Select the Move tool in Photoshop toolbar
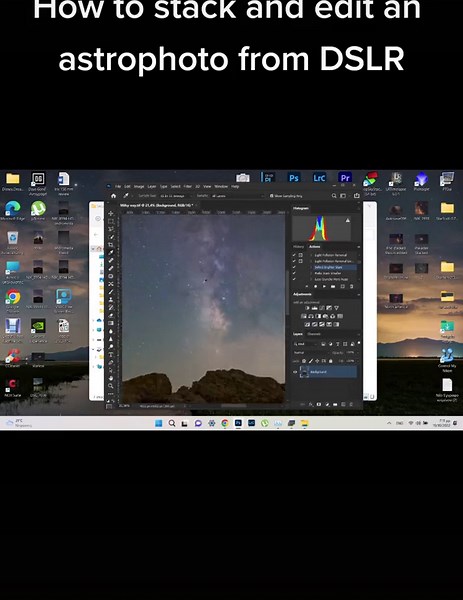Viewport: 463px width, 600px height. coord(111,213)
